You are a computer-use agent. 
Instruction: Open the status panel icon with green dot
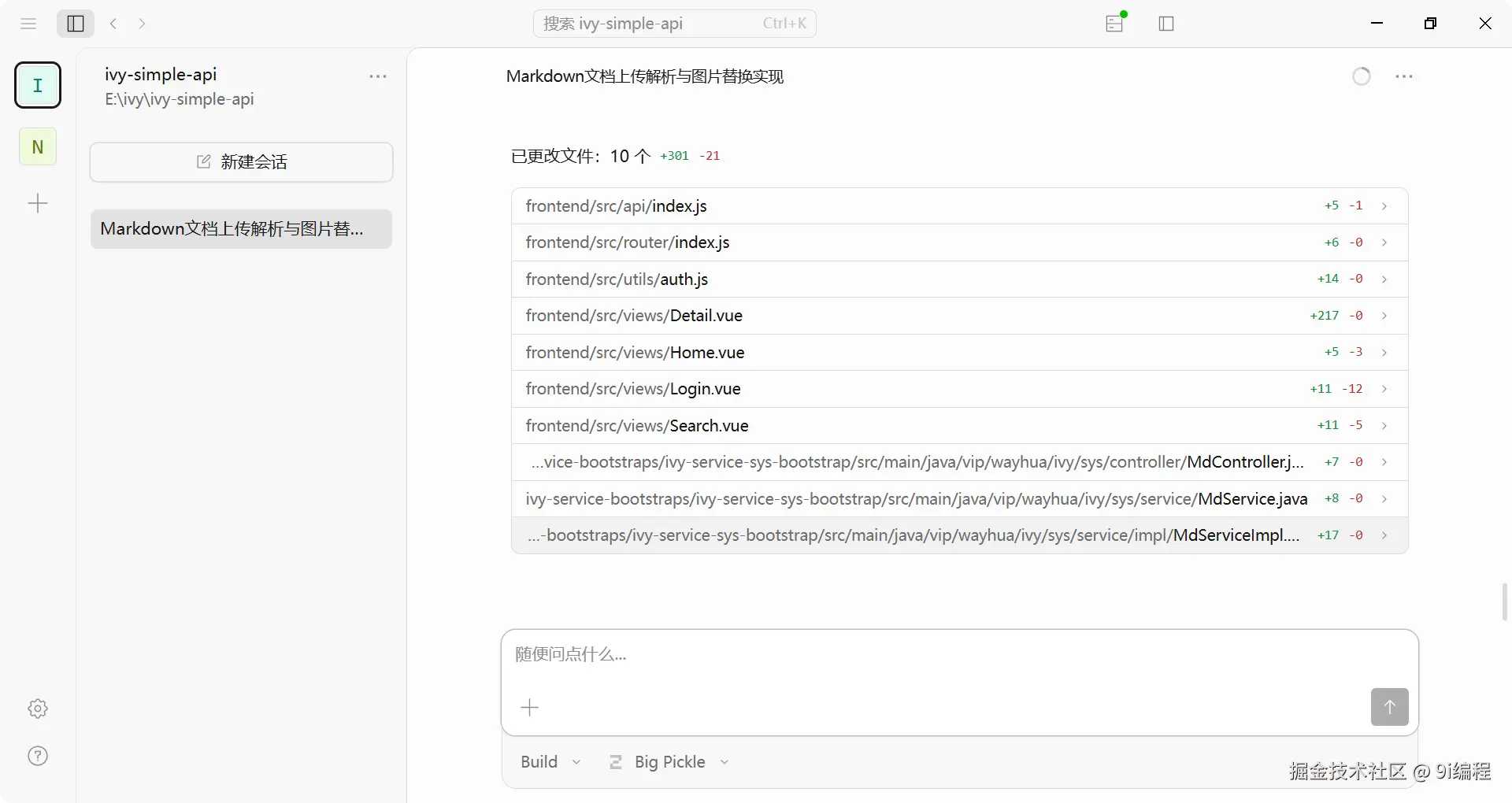(1115, 23)
